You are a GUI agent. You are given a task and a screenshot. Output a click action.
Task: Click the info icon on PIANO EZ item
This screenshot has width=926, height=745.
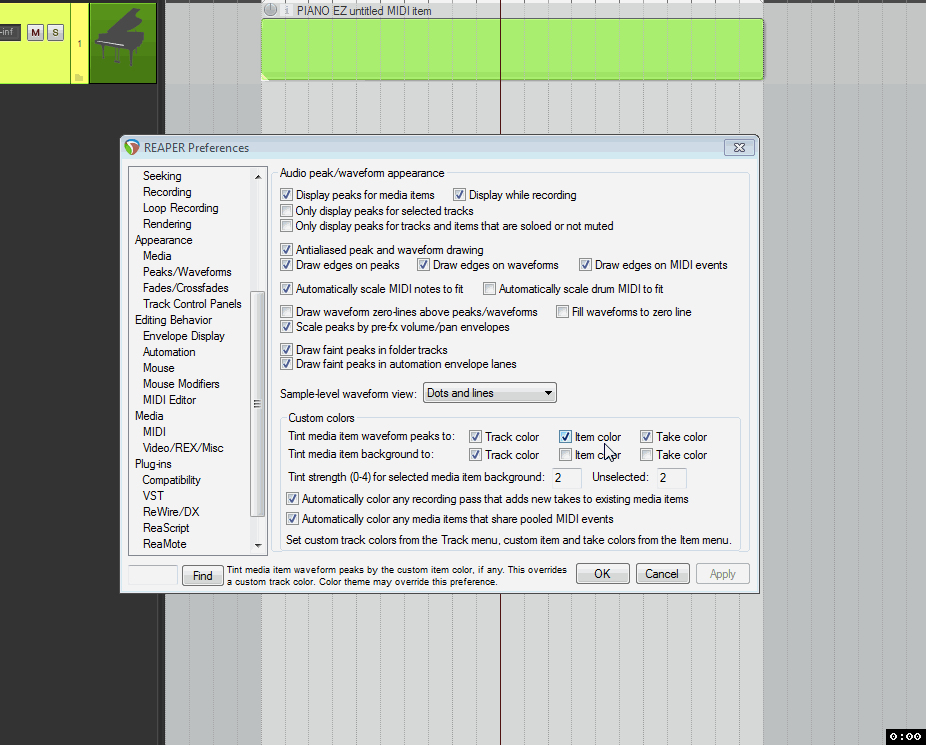[286, 10]
